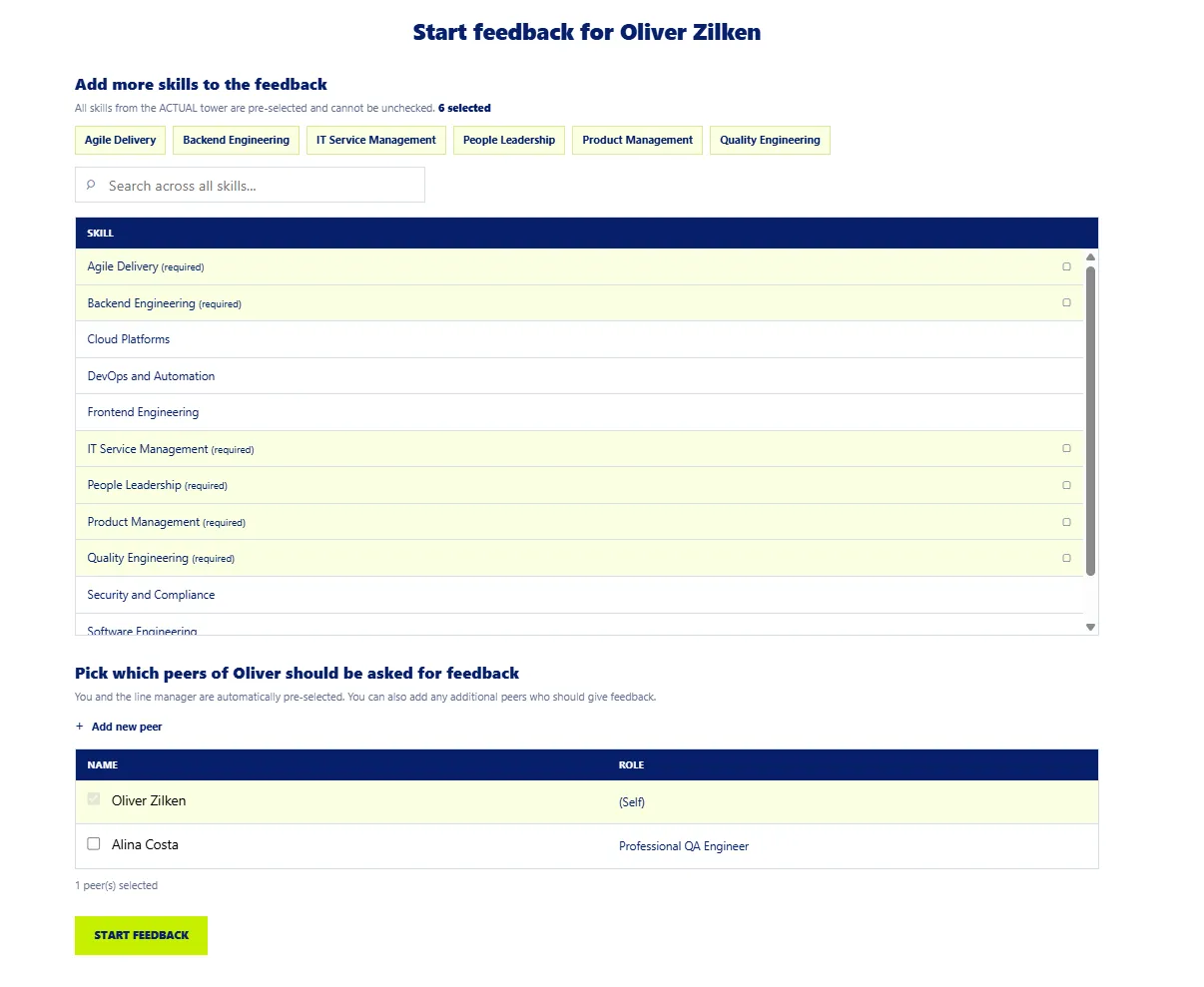Click the 1 peer(s) selected text
This screenshot has height=987, width=1204.
pyautogui.click(x=116, y=885)
